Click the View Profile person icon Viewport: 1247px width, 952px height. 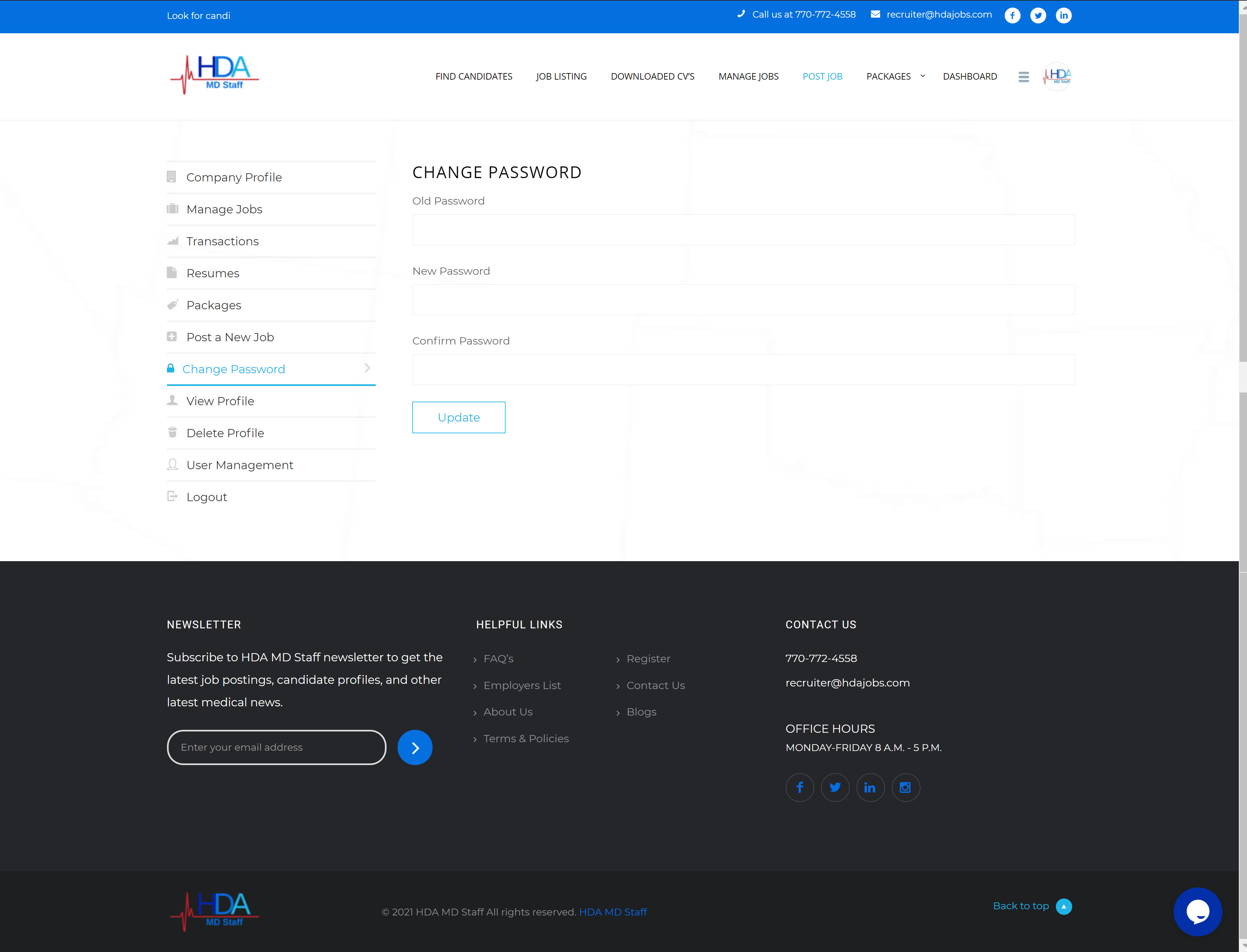coord(172,400)
